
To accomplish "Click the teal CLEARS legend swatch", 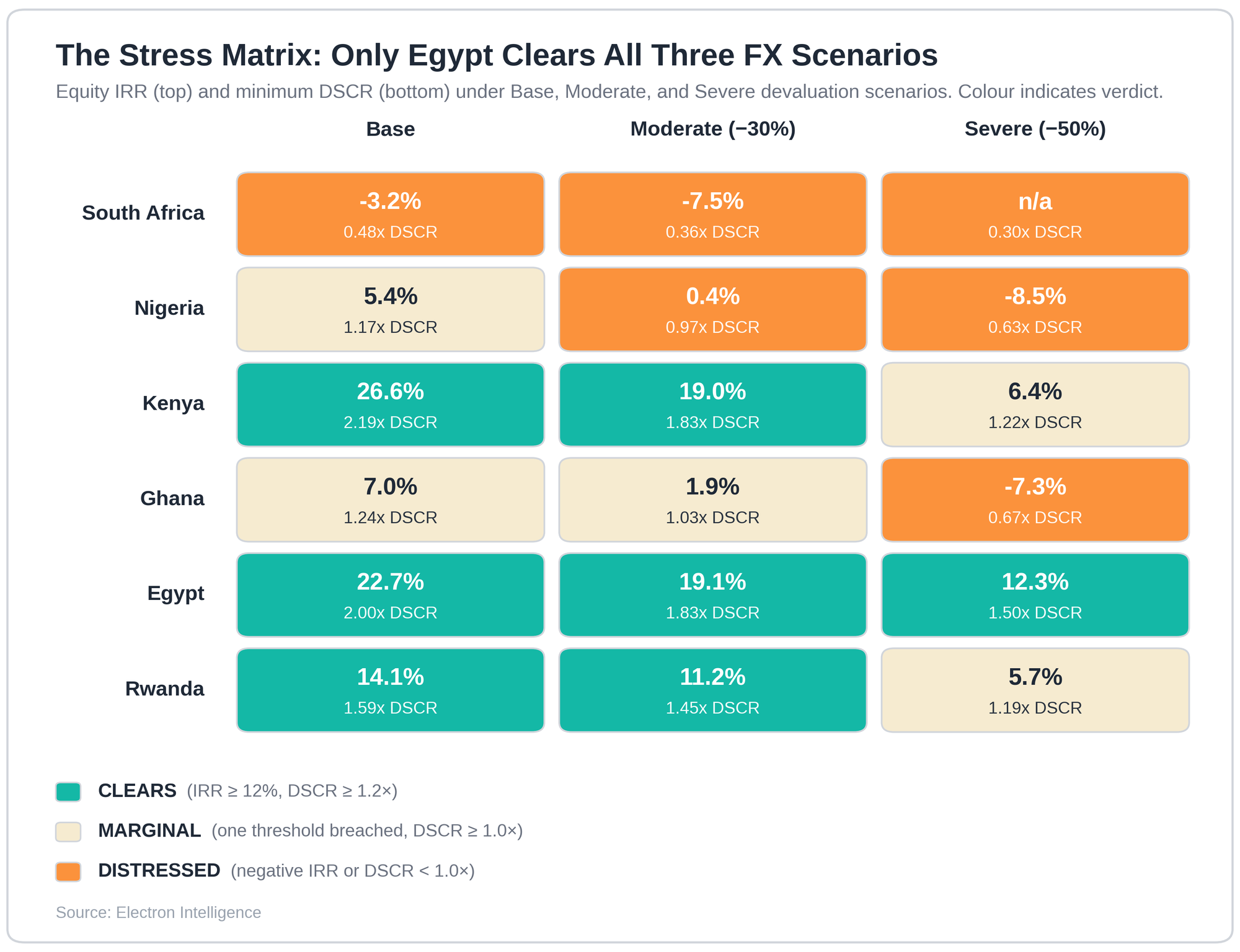I will tap(68, 791).
